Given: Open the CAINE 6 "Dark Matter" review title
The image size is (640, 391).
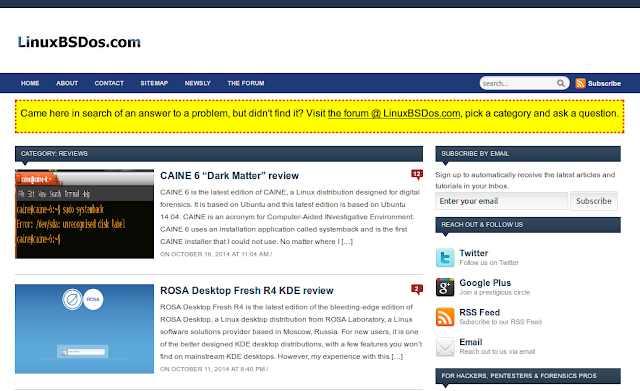Looking at the screenshot, I should coord(229,176).
